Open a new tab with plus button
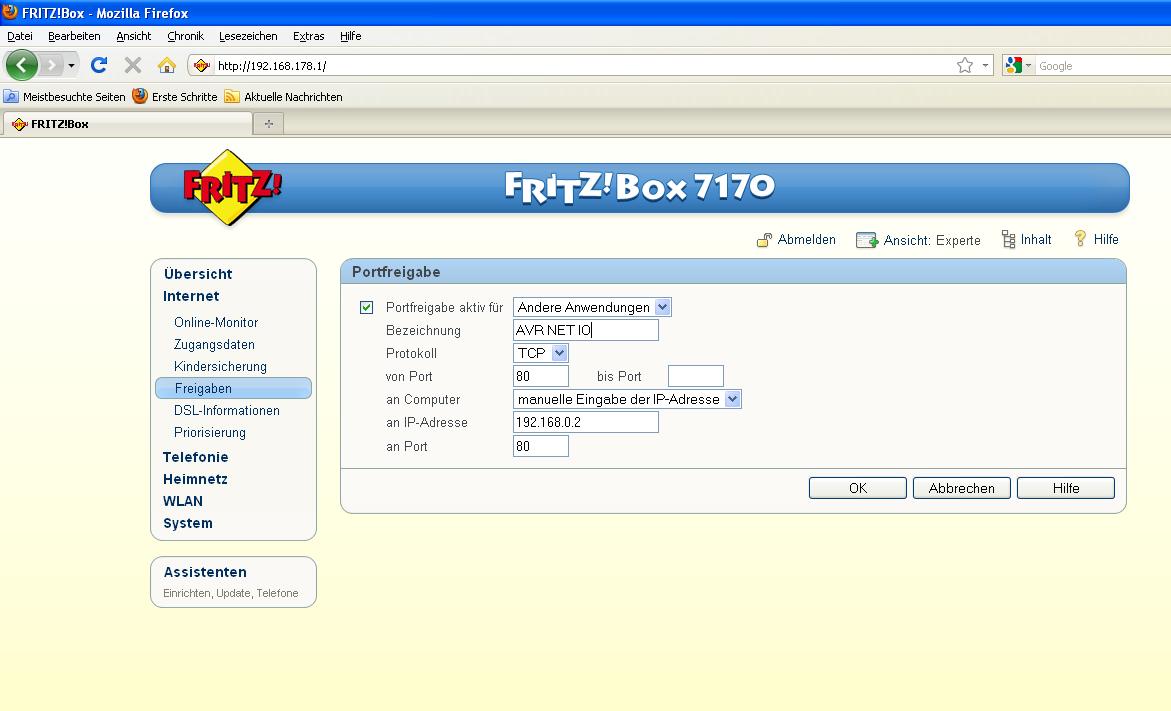This screenshot has width=1171, height=711. pyautogui.click(x=269, y=124)
